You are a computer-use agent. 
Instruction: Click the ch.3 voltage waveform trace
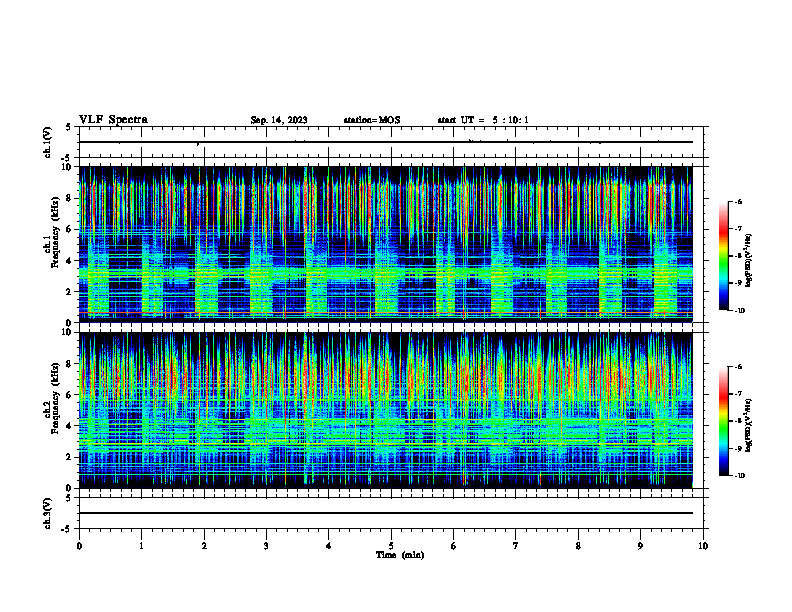pyautogui.click(x=386, y=513)
